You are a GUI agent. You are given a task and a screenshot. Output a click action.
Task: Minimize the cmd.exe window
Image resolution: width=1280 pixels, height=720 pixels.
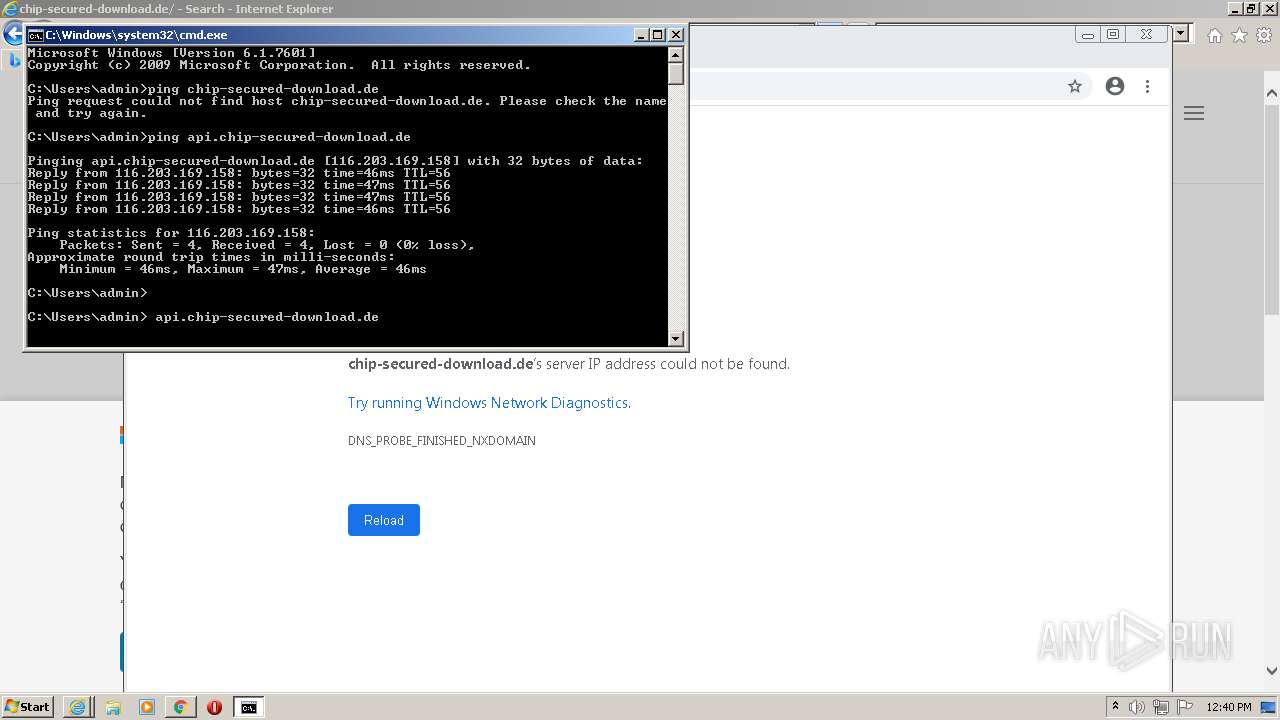[x=641, y=35]
